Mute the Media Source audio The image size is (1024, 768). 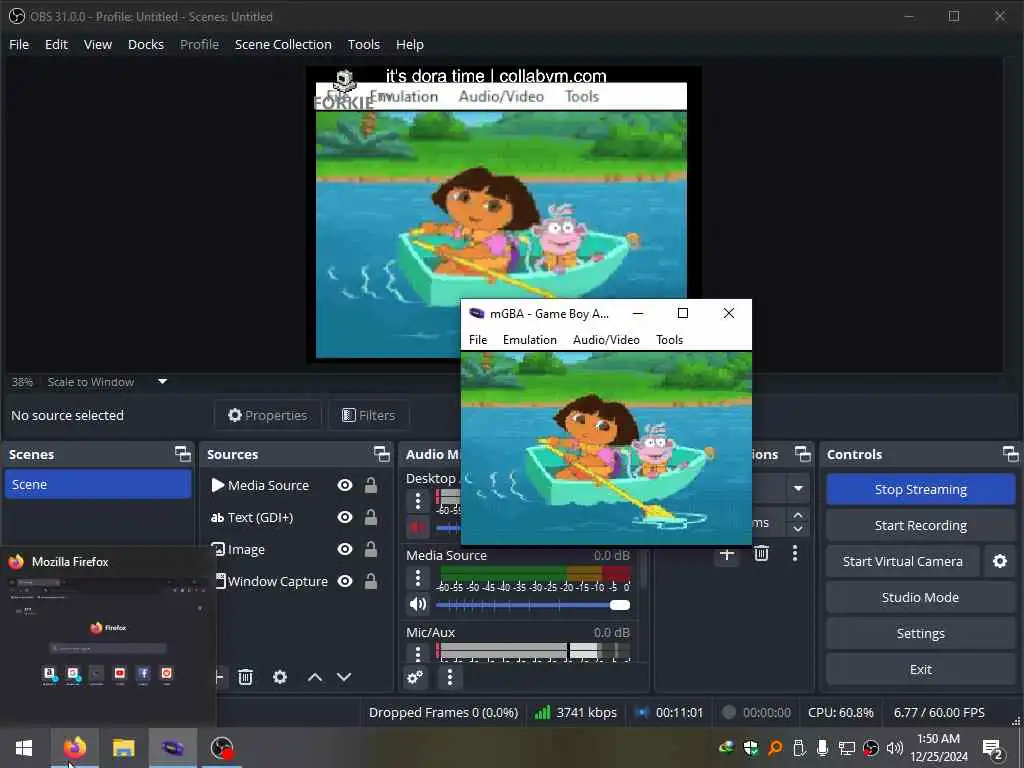[417, 604]
